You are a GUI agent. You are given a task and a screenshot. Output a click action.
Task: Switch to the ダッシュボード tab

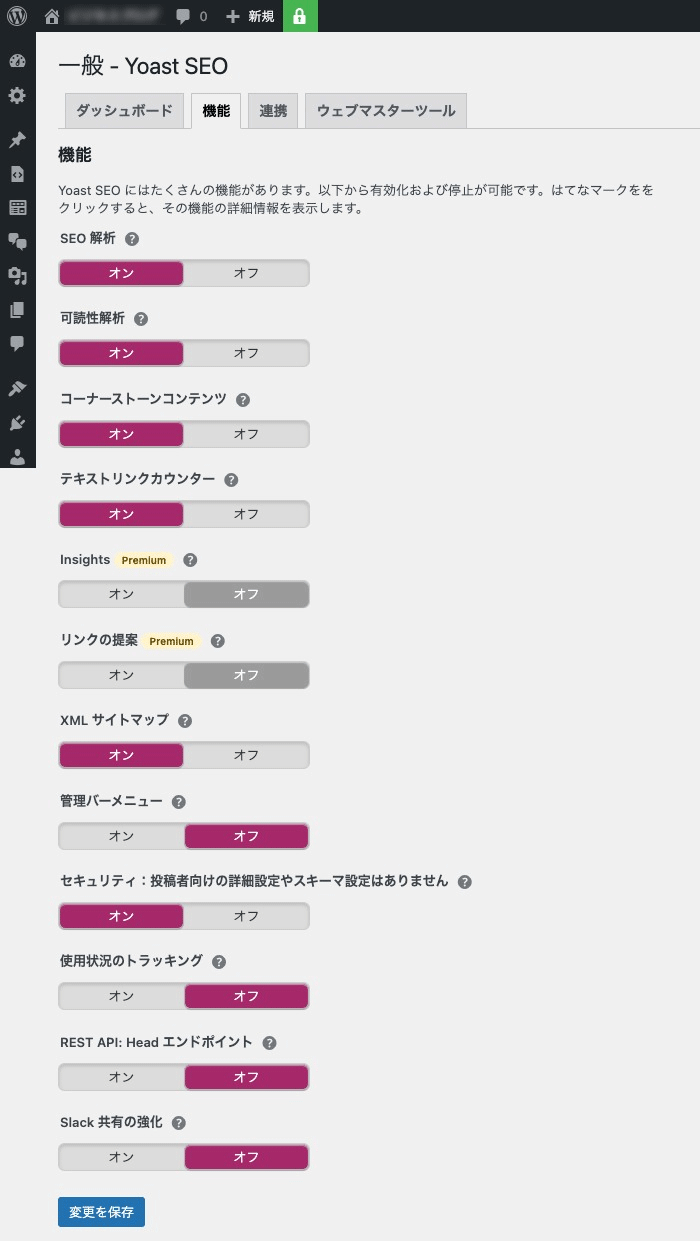(x=124, y=111)
